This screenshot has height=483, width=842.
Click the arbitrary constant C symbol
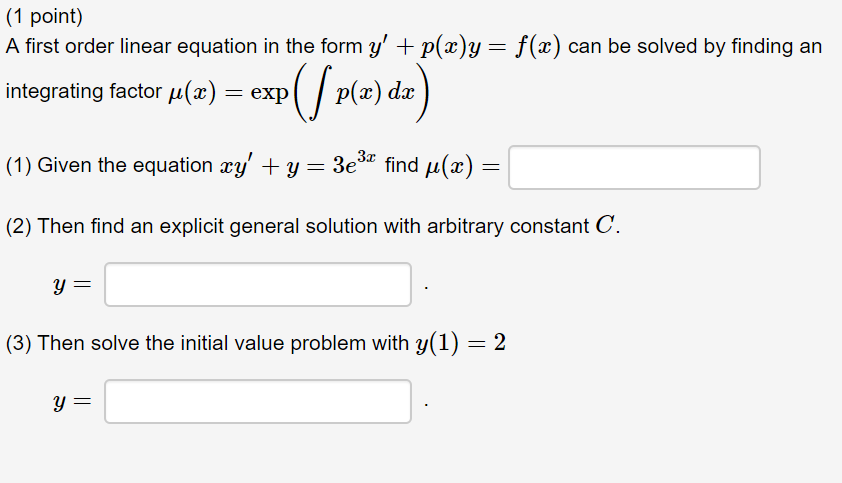pos(605,226)
